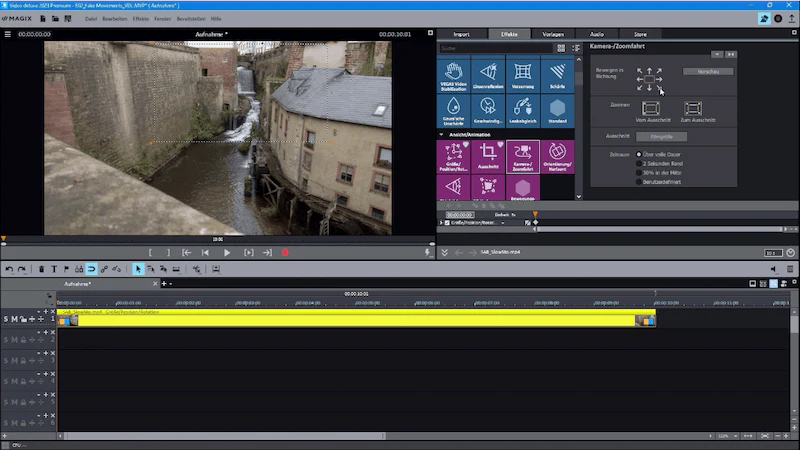800x450 pixels.
Task: Select the Über volle Dauer radio option
Action: 639,154
